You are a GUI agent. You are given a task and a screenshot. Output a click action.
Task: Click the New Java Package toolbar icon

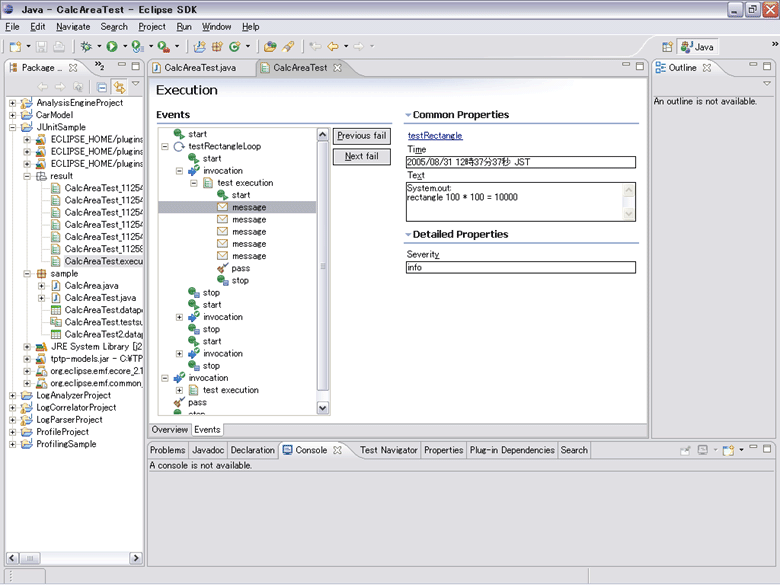(x=217, y=47)
